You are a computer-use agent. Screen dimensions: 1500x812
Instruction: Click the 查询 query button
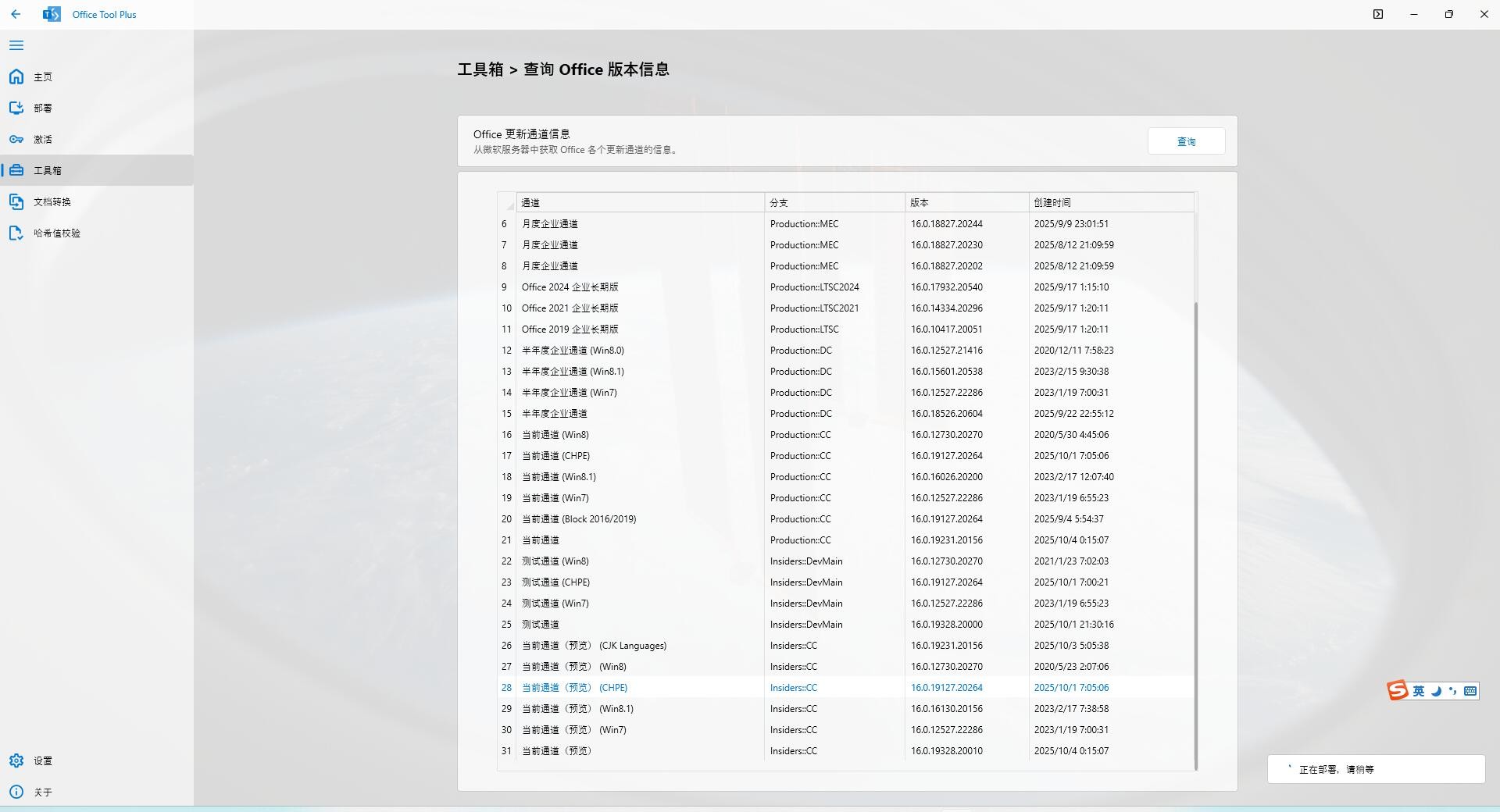coord(1186,141)
